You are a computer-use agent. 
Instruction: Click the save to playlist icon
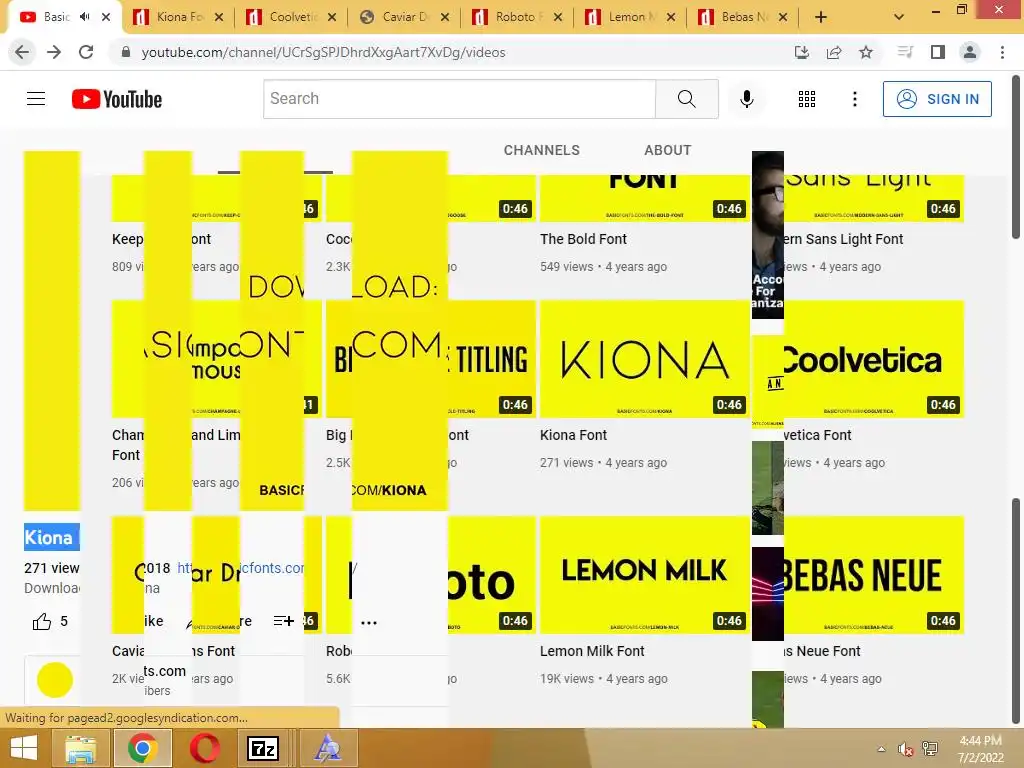coord(283,621)
